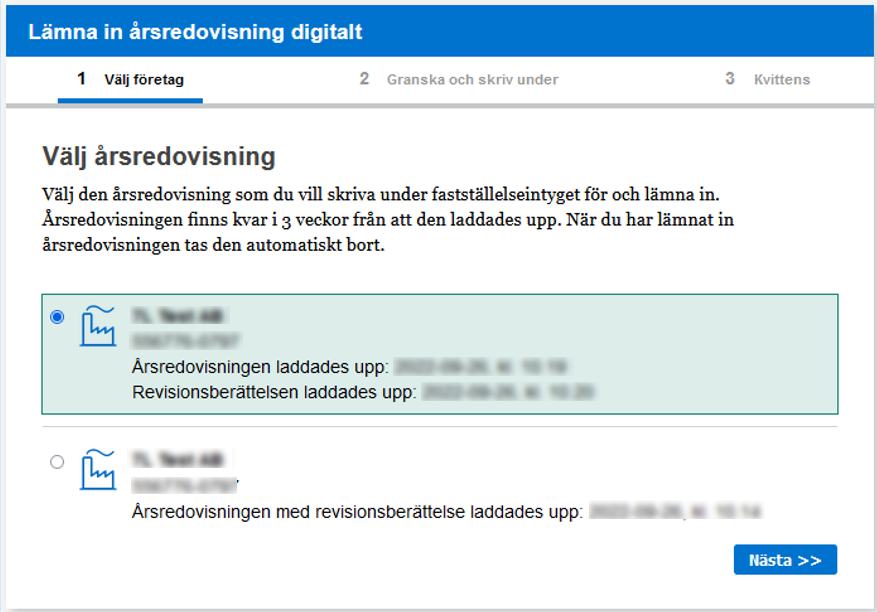Click the step number 2 indicator
Screen dimensions: 877x612
(x=365, y=79)
